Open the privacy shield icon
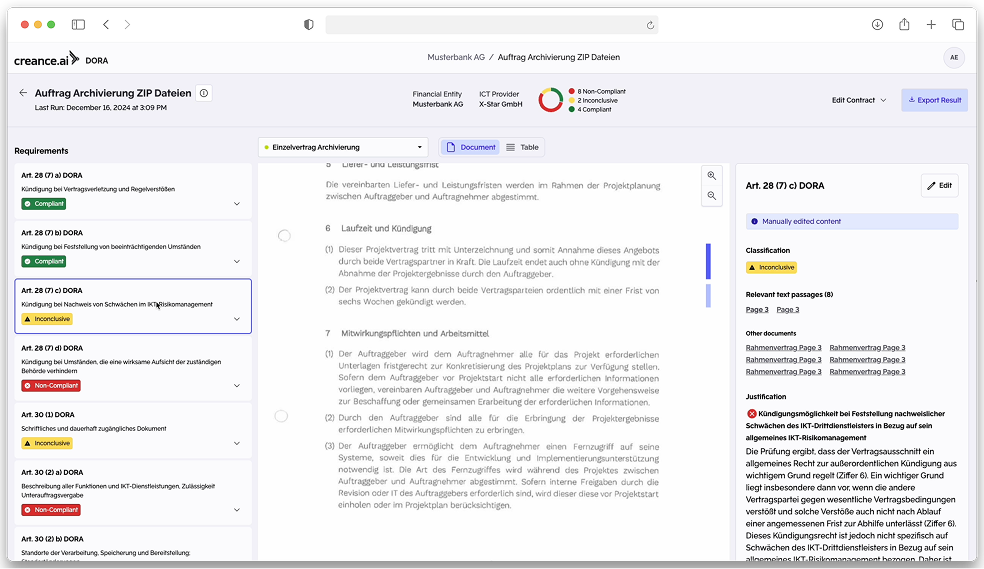The image size is (984, 569). tap(308, 25)
